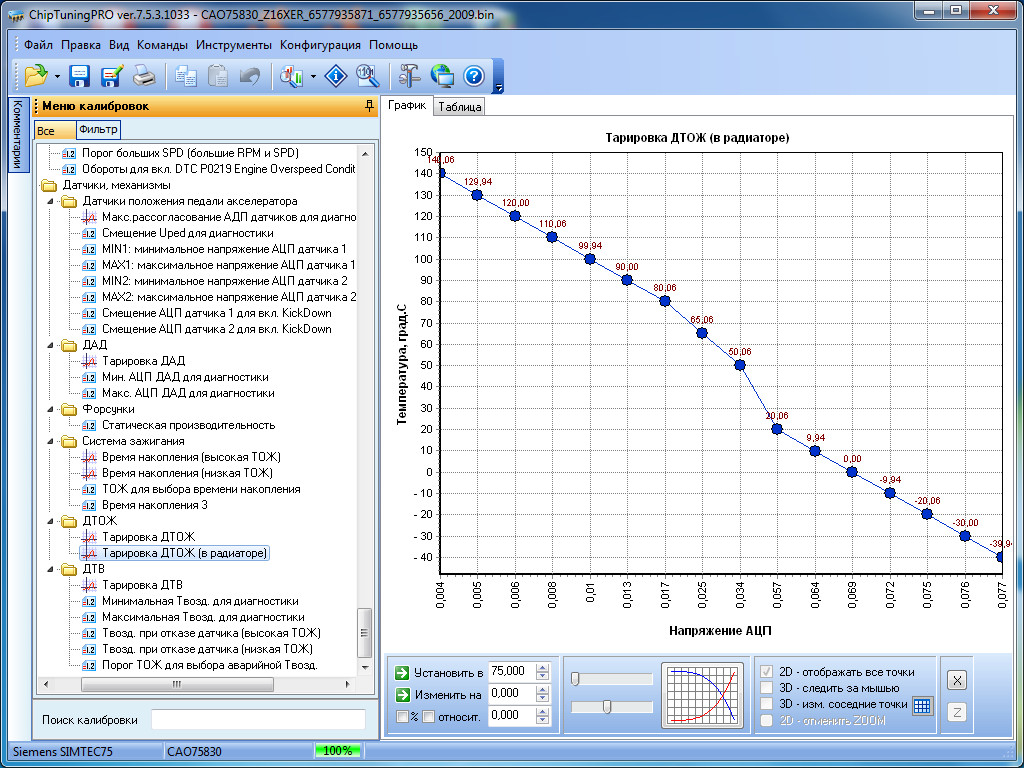Click the curve graph button in bottom panel

pos(702,694)
